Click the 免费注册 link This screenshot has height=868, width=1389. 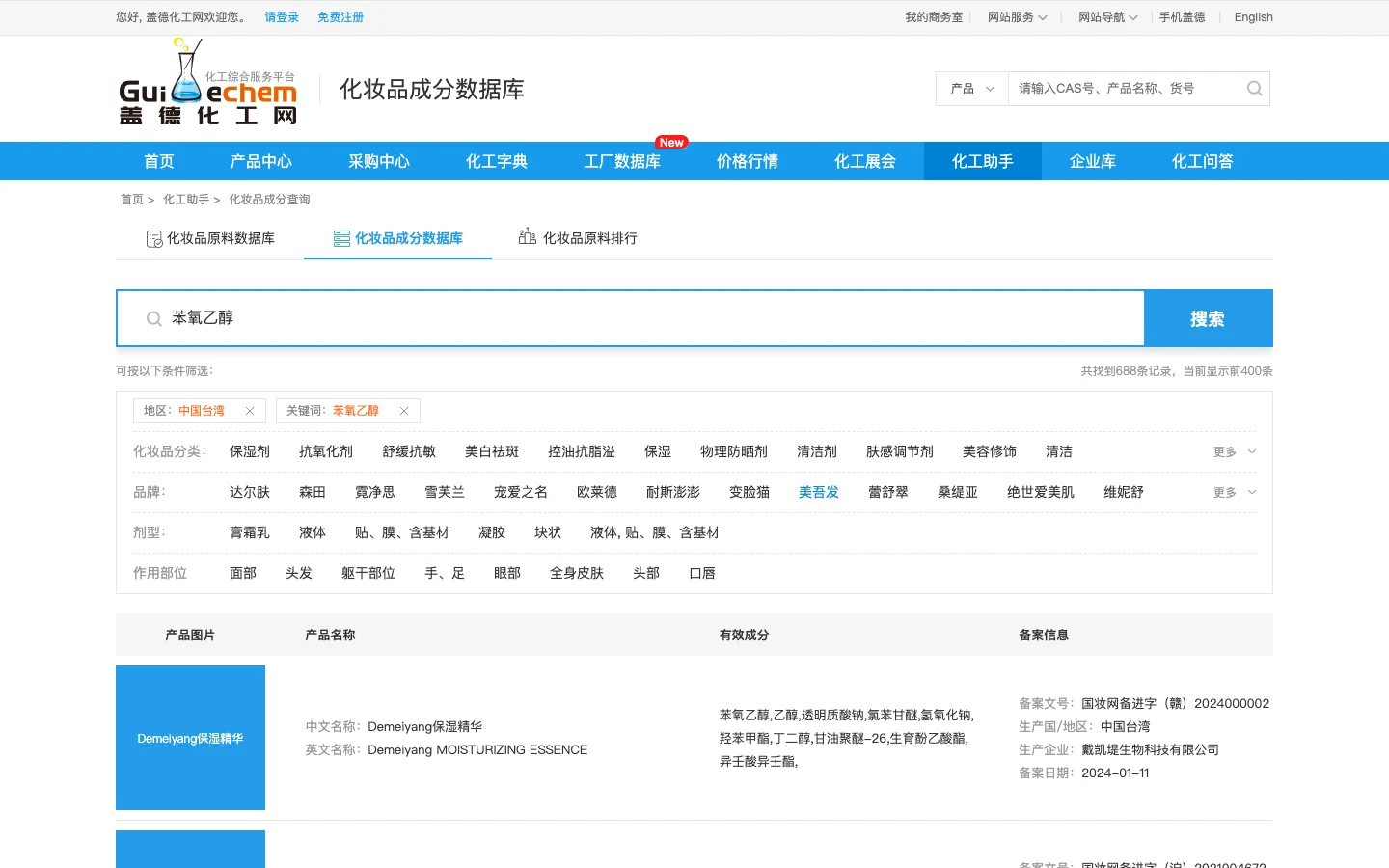(x=340, y=17)
